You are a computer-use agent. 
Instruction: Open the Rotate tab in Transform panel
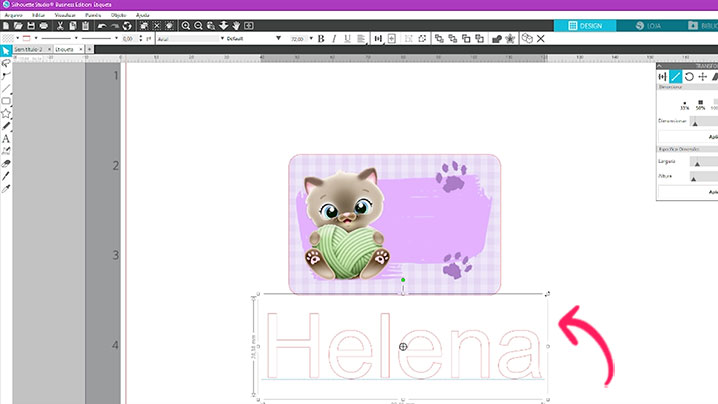point(690,76)
